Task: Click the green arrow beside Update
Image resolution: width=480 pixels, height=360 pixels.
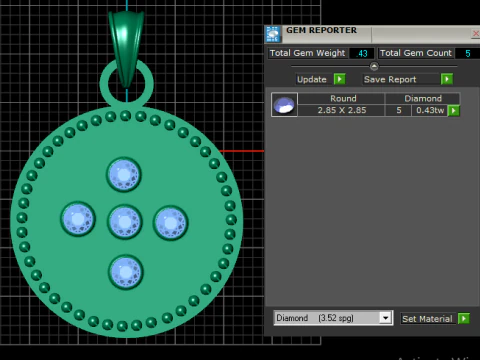Action: coord(340,79)
